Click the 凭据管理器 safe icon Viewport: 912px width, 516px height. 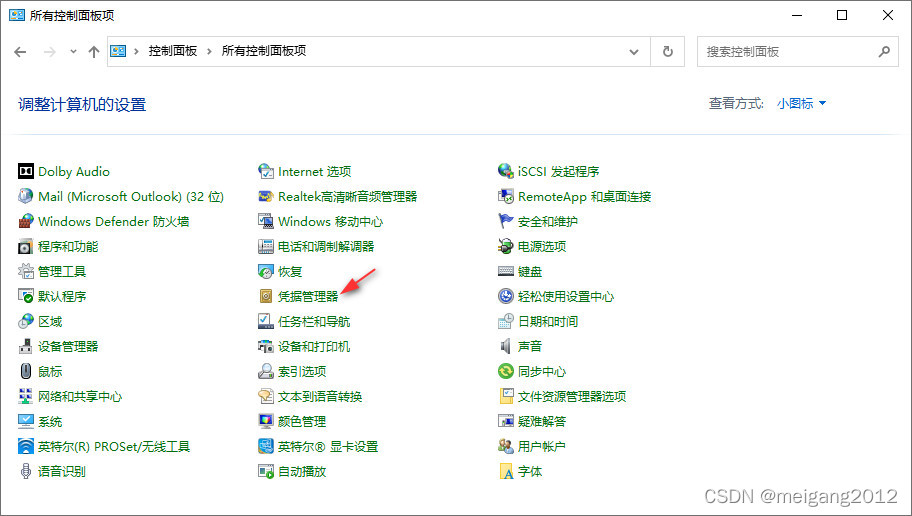coord(266,296)
